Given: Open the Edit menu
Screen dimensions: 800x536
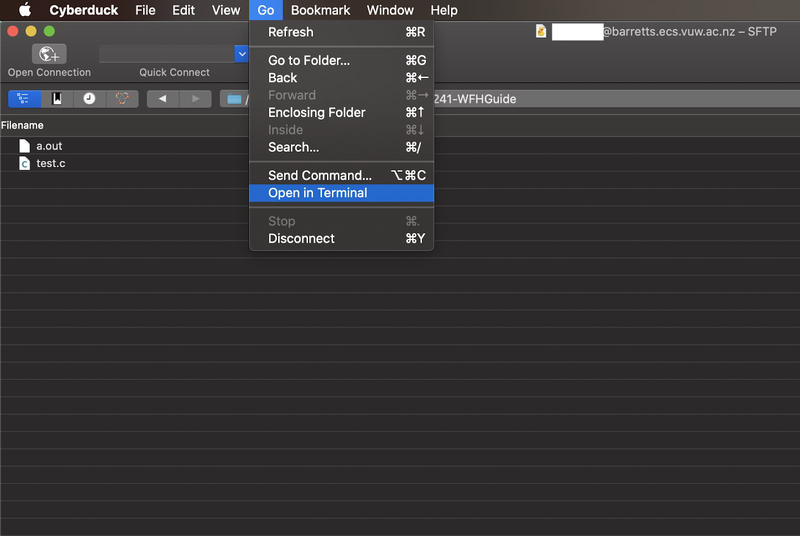Looking at the screenshot, I should [x=183, y=10].
